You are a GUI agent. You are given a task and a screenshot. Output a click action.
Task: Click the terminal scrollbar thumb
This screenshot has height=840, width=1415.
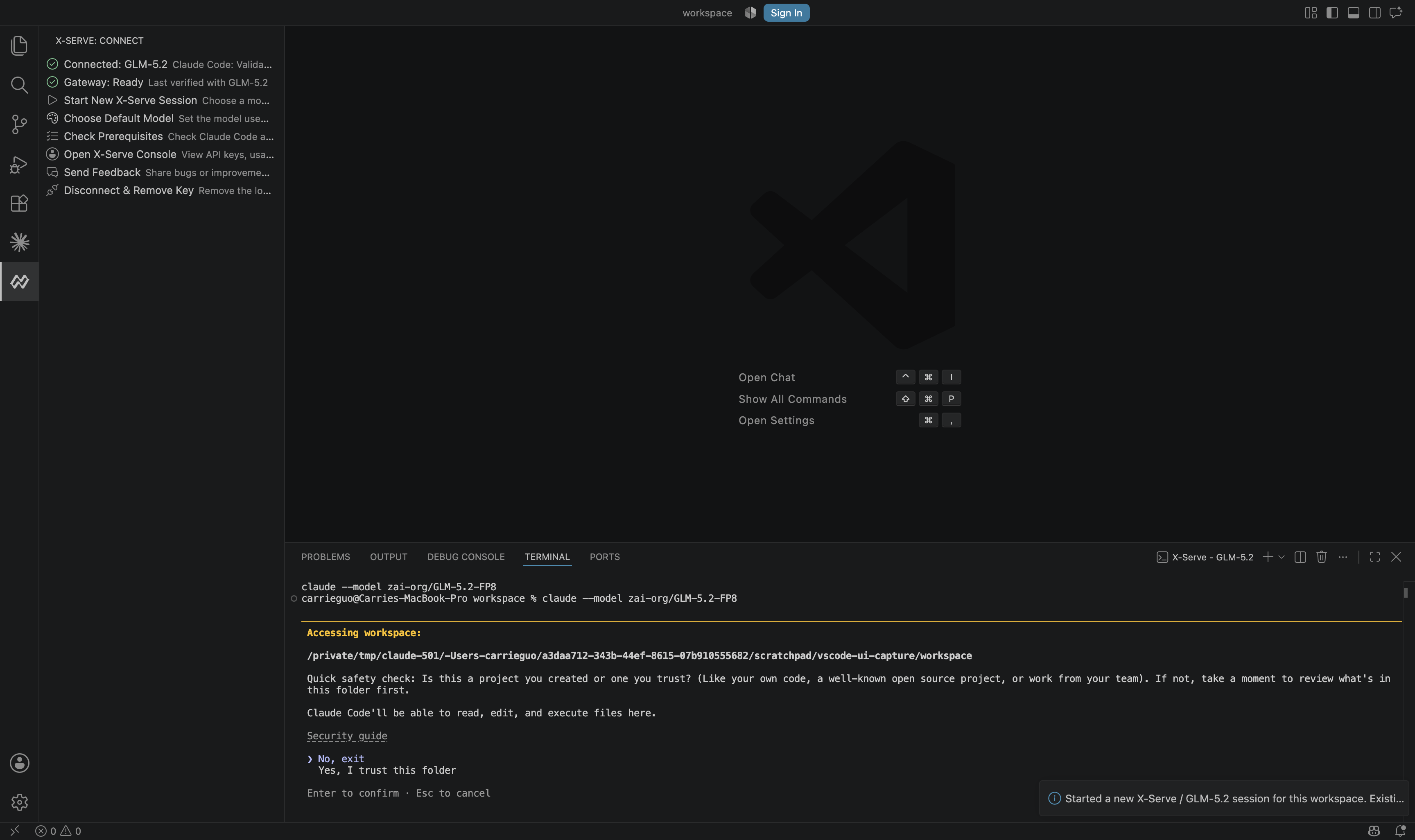point(1405,593)
